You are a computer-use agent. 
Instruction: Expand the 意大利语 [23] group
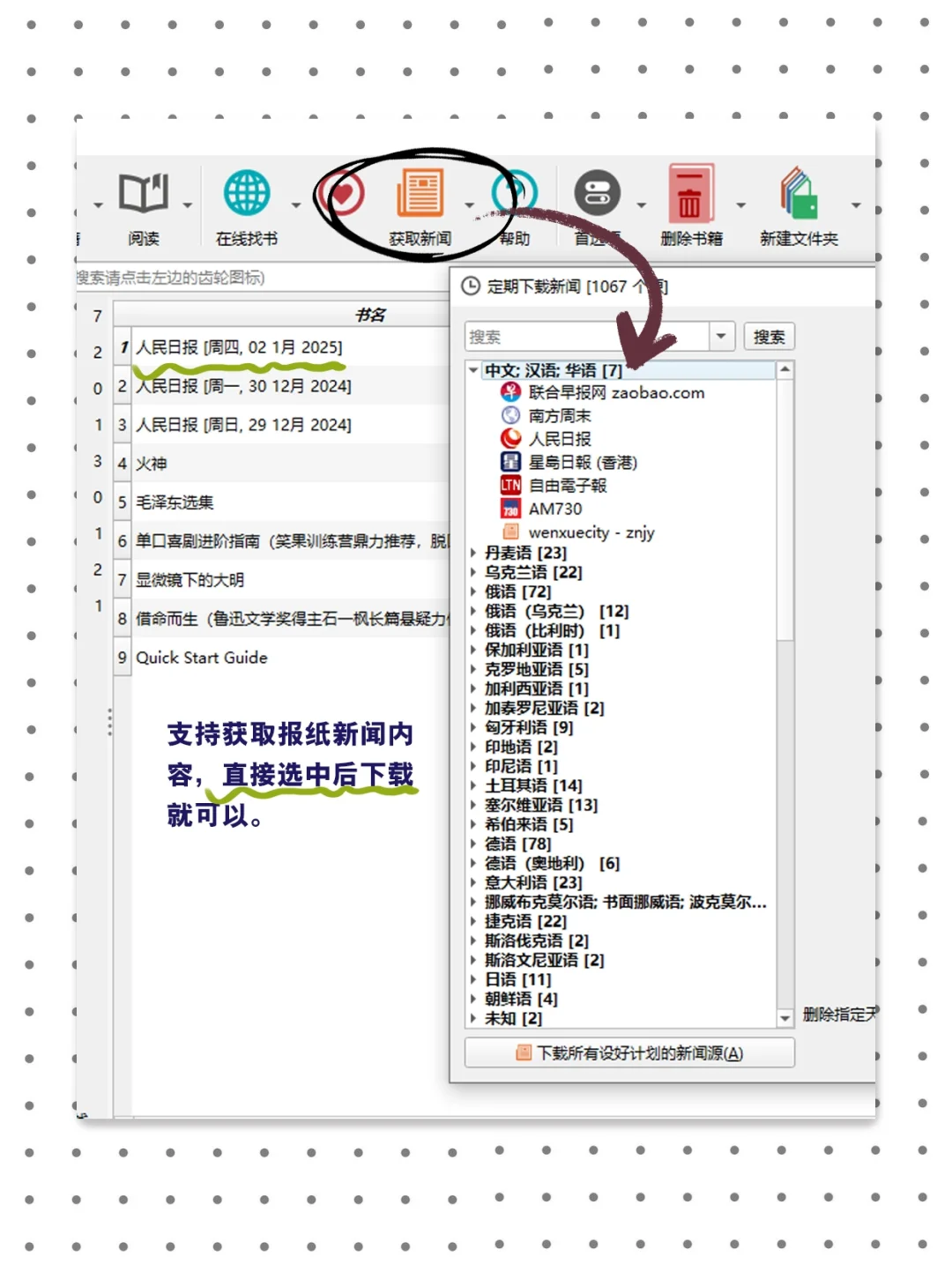point(473,882)
